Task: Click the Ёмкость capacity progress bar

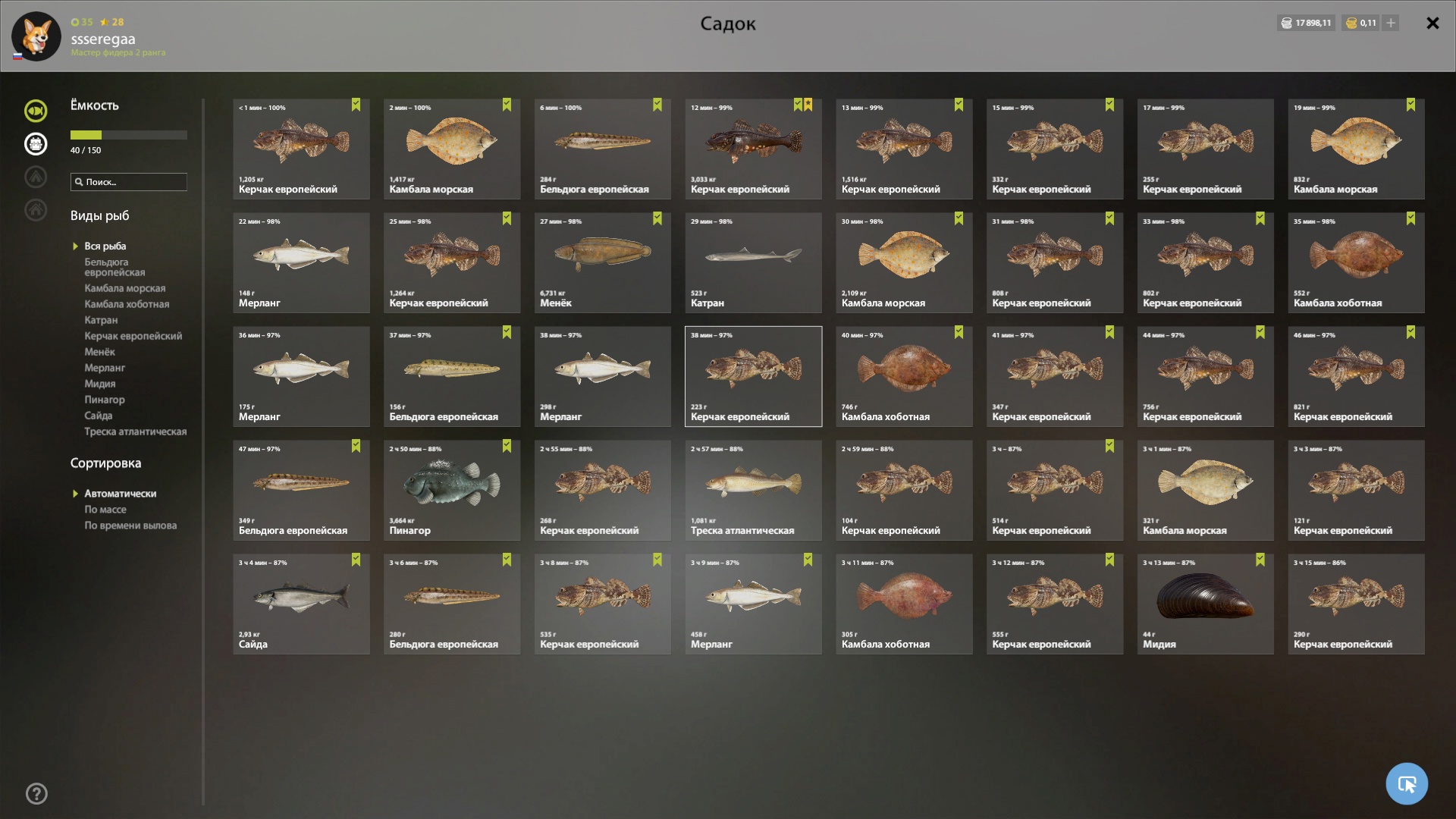Action: pos(129,135)
